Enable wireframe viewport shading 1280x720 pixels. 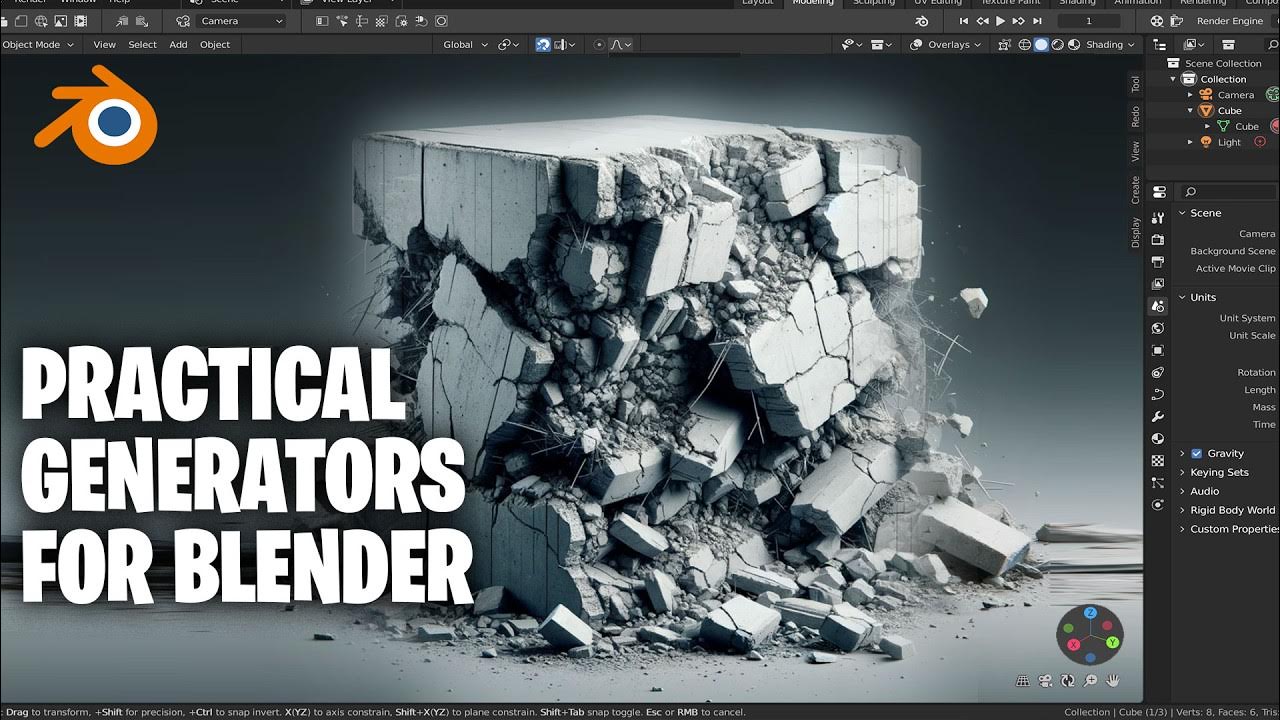(x=1024, y=45)
